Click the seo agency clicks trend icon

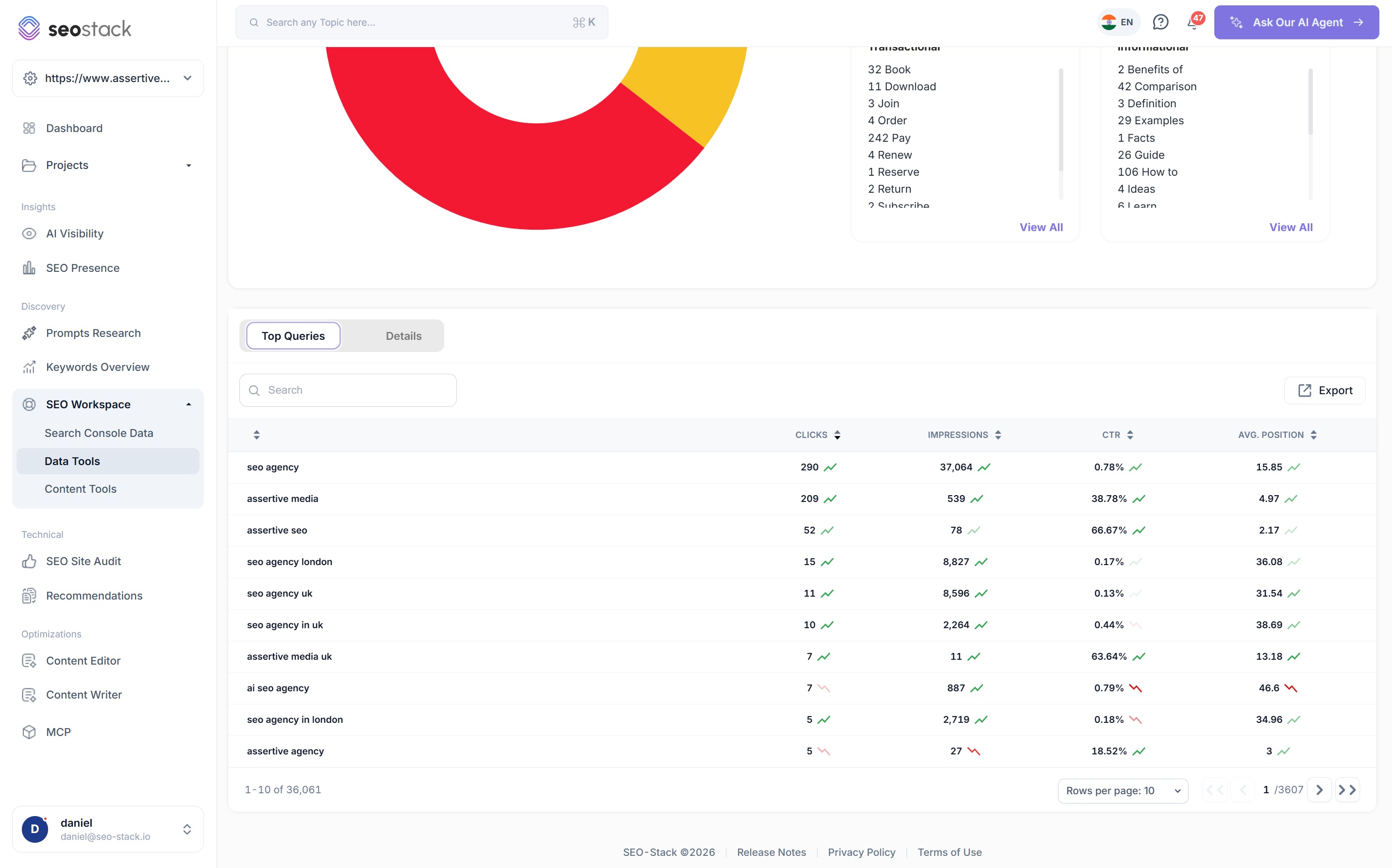830,467
